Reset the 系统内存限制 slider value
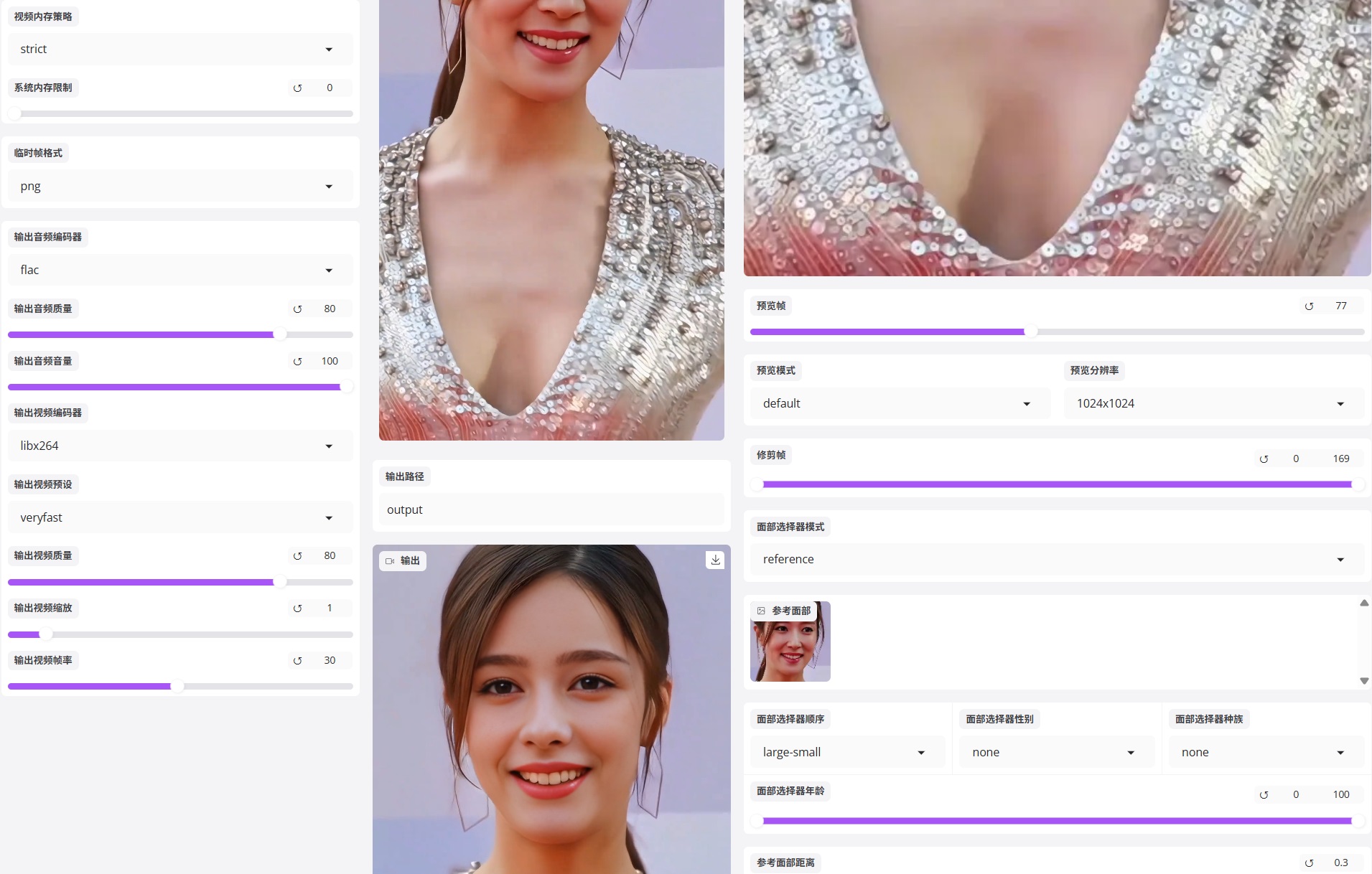Screen dimensions: 1372x874 (297, 88)
